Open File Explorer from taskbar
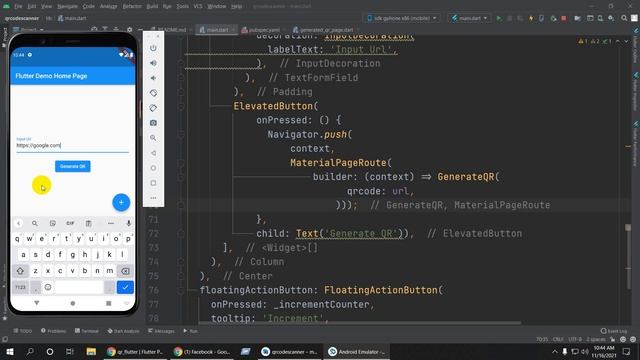Screen dimensions: 640x360 click(x=91, y=351)
